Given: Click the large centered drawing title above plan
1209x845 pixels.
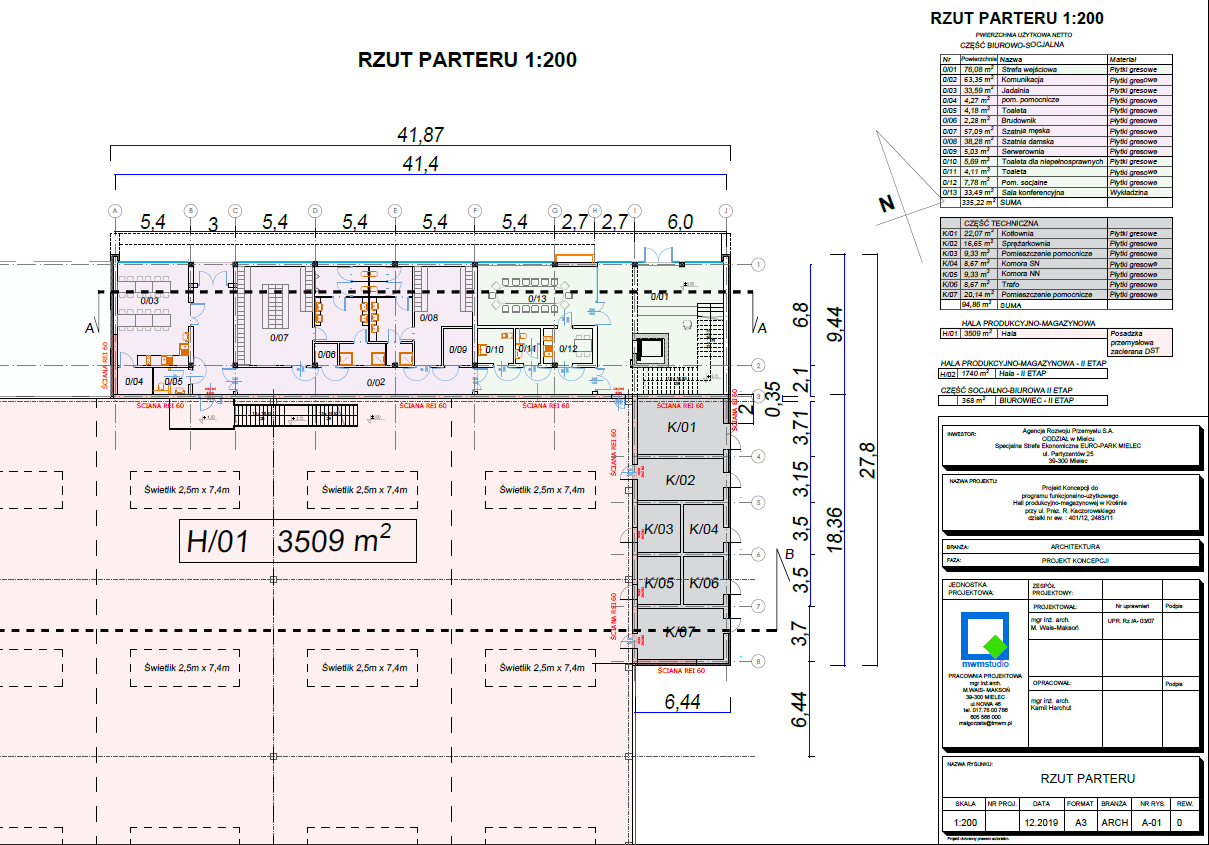Looking at the screenshot, I should pyautogui.click(x=467, y=60).
